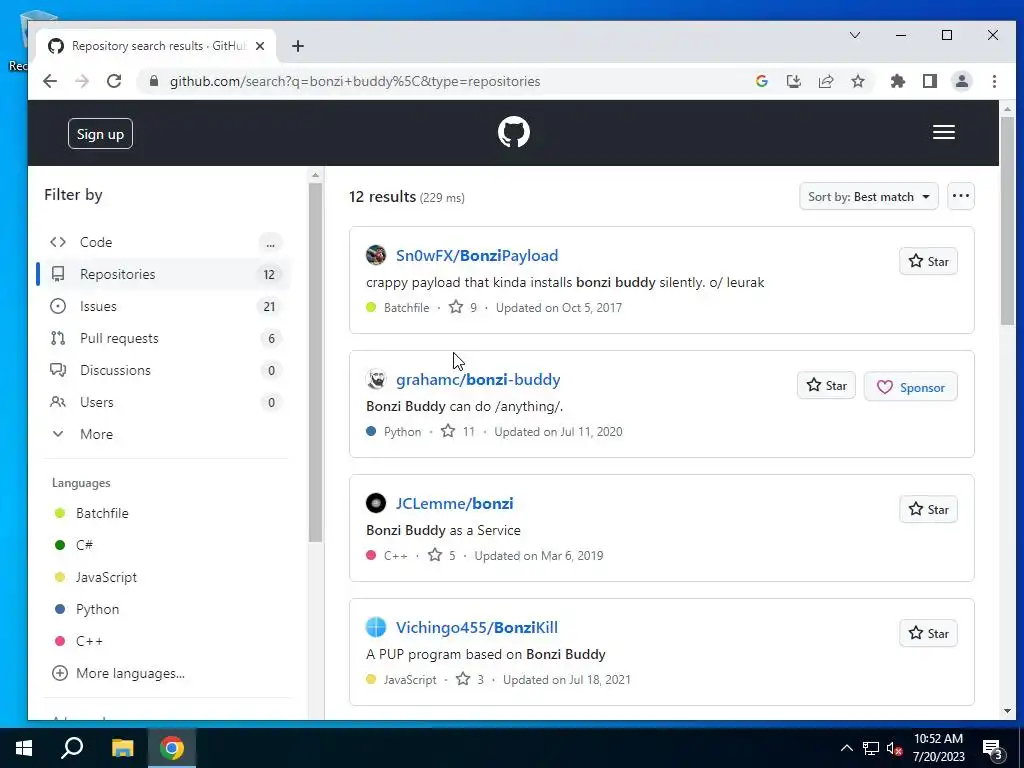Image resolution: width=1024 pixels, height=768 pixels.
Task: Open a new browser tab
Action: [298, 46]
